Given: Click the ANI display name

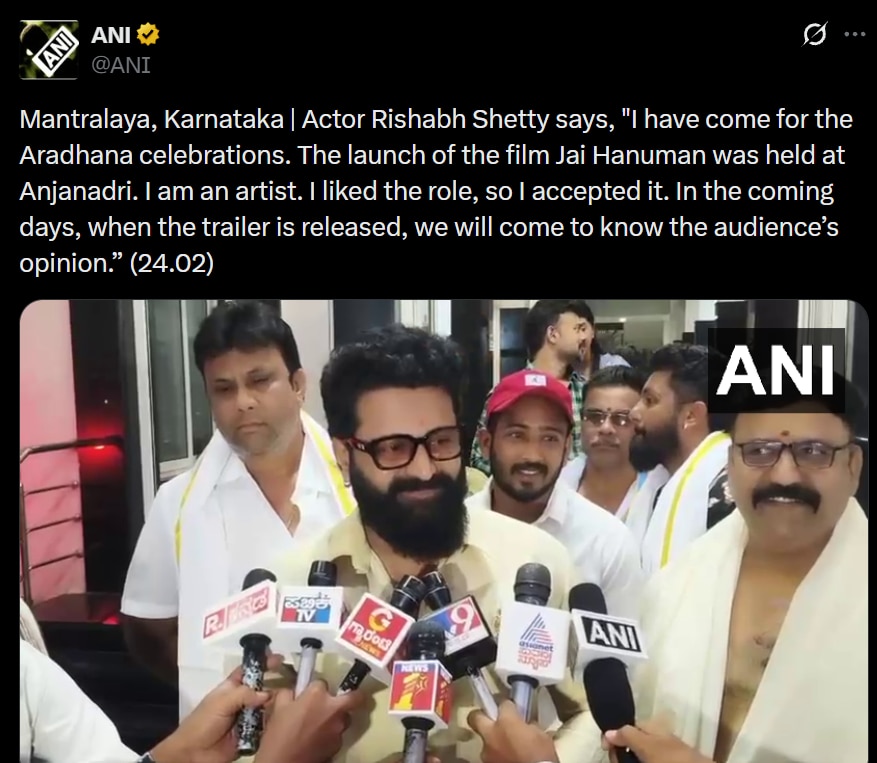Looking at the screenshot, I should point(111,35).
